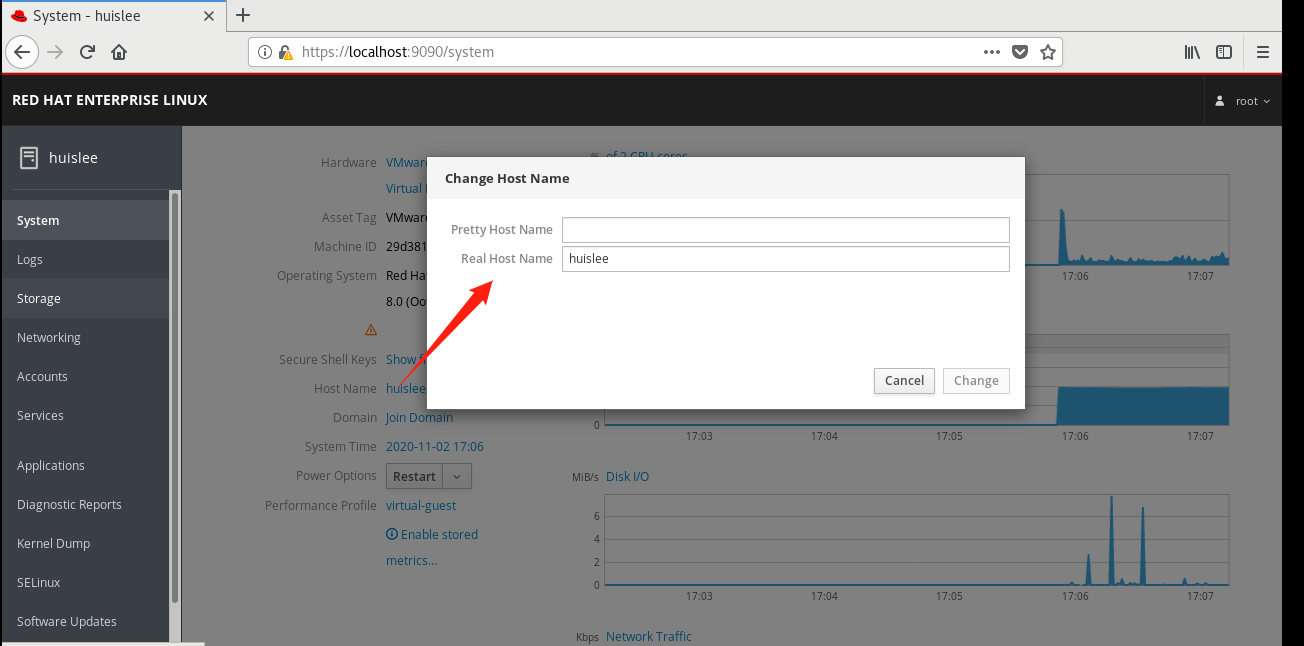1304x646 pixels.
Task: Open the Firefox library icon
Action: tap(1192, 52)
